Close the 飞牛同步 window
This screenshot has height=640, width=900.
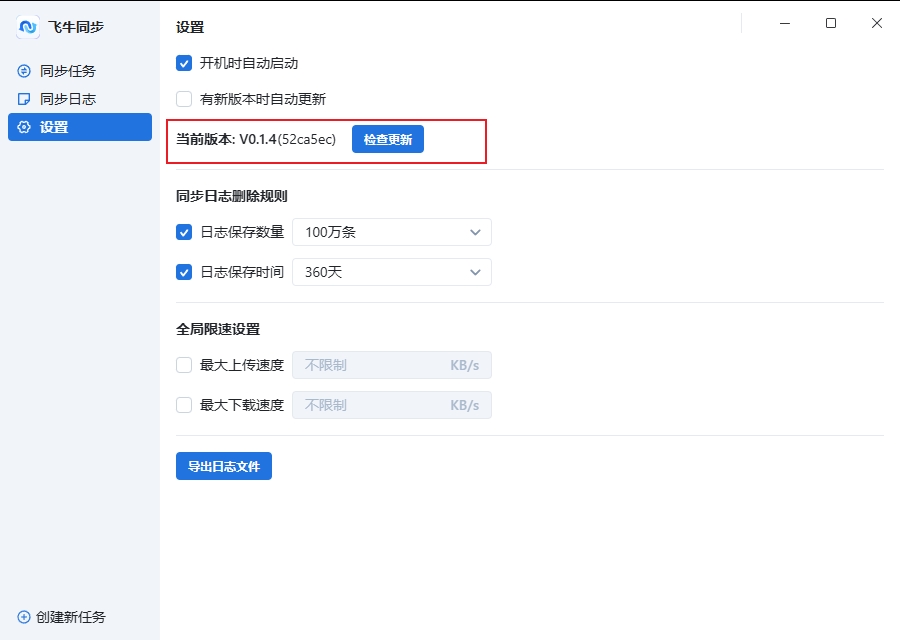[877, 23]
